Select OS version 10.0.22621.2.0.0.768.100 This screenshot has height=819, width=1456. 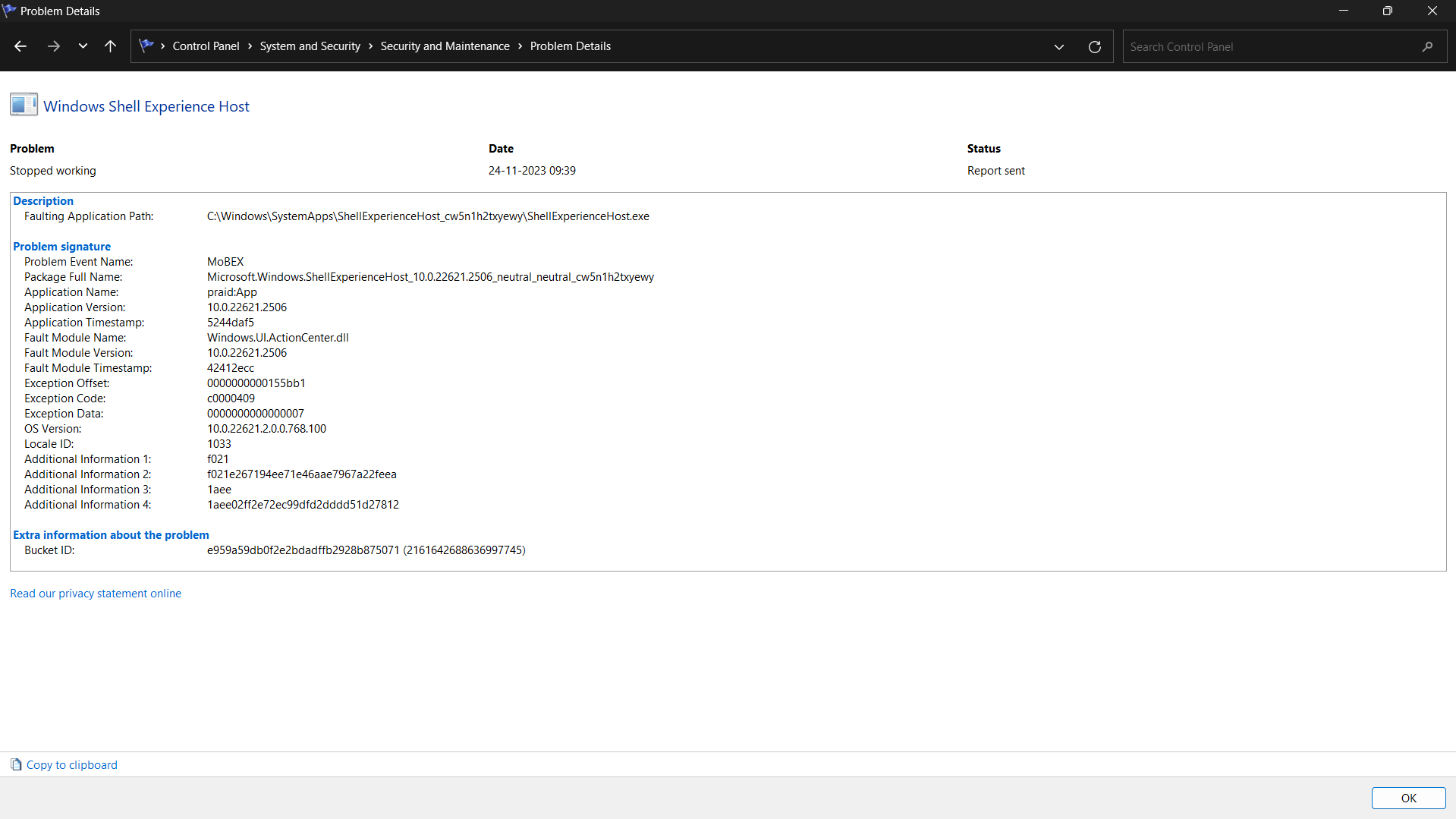click(266, 429)
